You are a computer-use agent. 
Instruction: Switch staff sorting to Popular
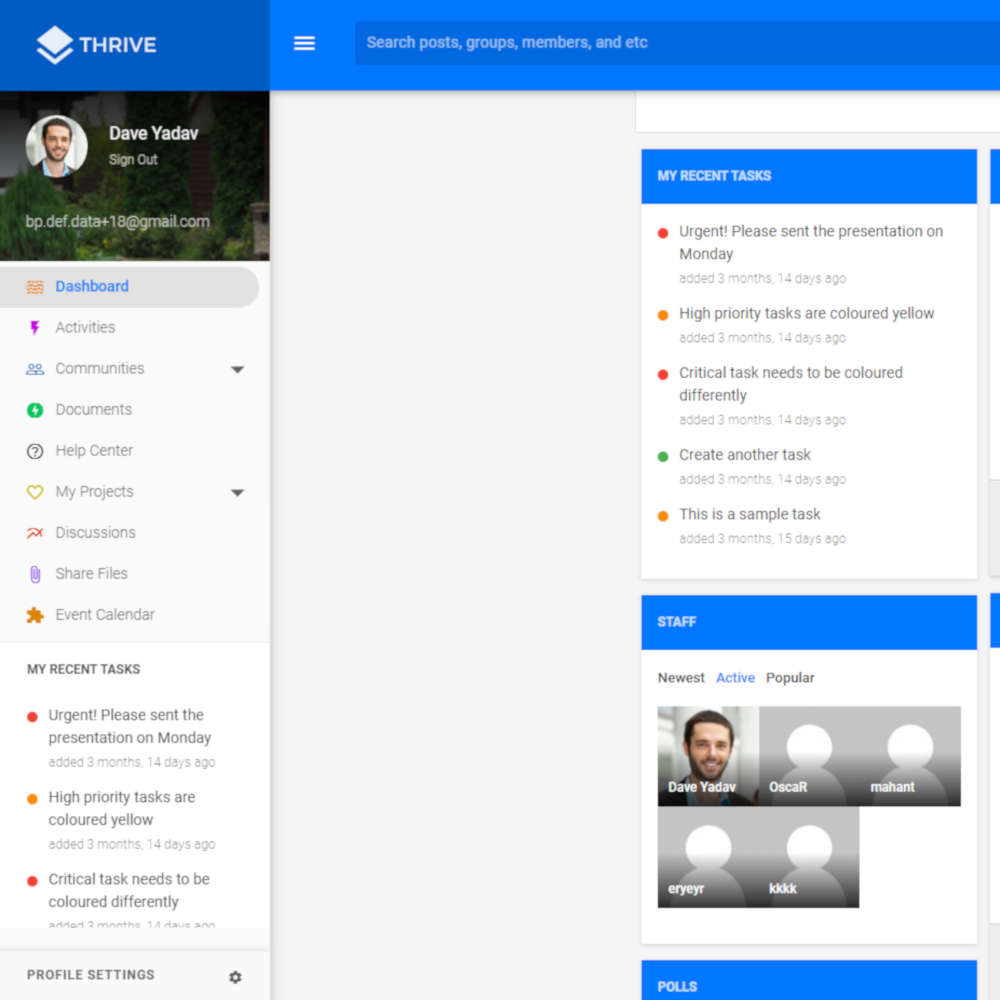(790, 677)
